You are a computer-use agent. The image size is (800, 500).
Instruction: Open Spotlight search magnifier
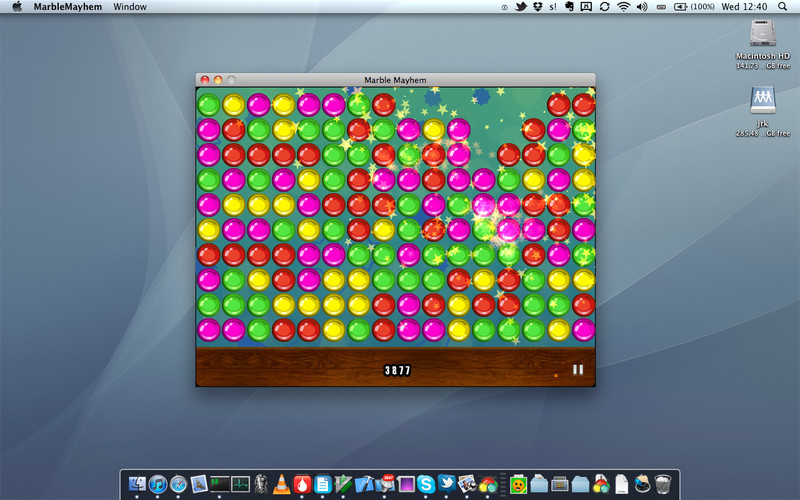click(783, 7)
